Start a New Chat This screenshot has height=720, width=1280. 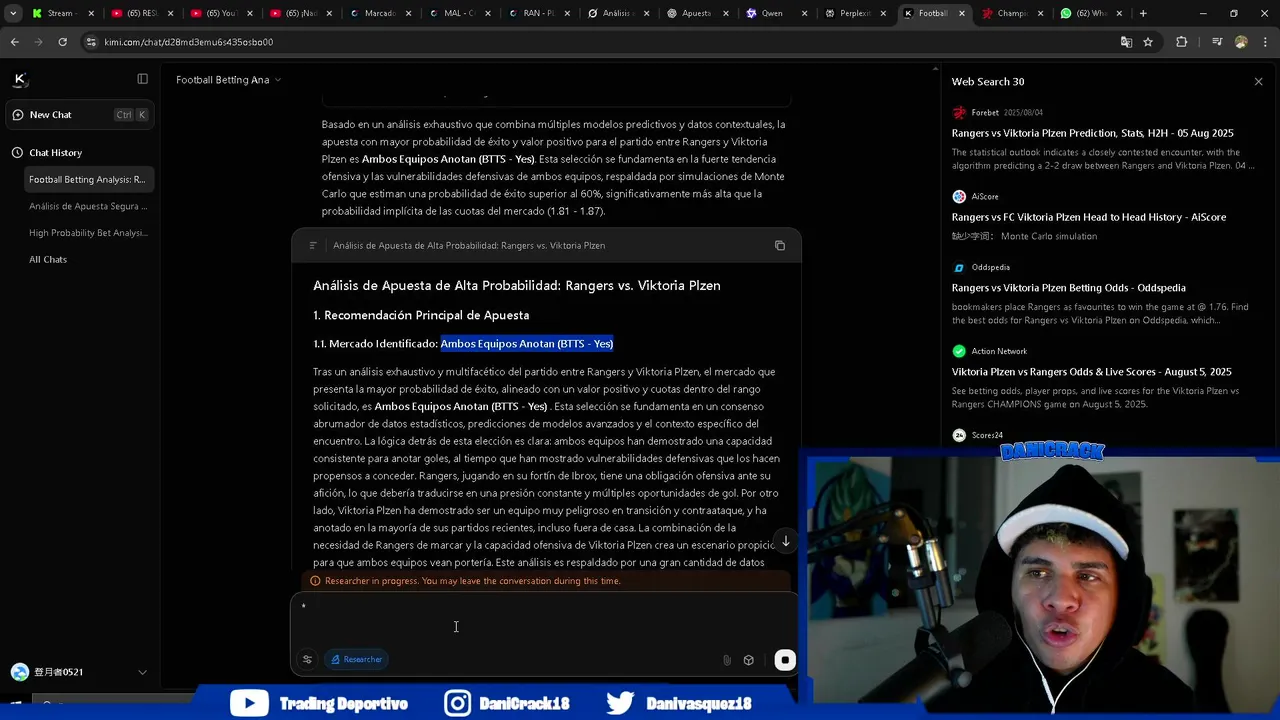[80, 115]
